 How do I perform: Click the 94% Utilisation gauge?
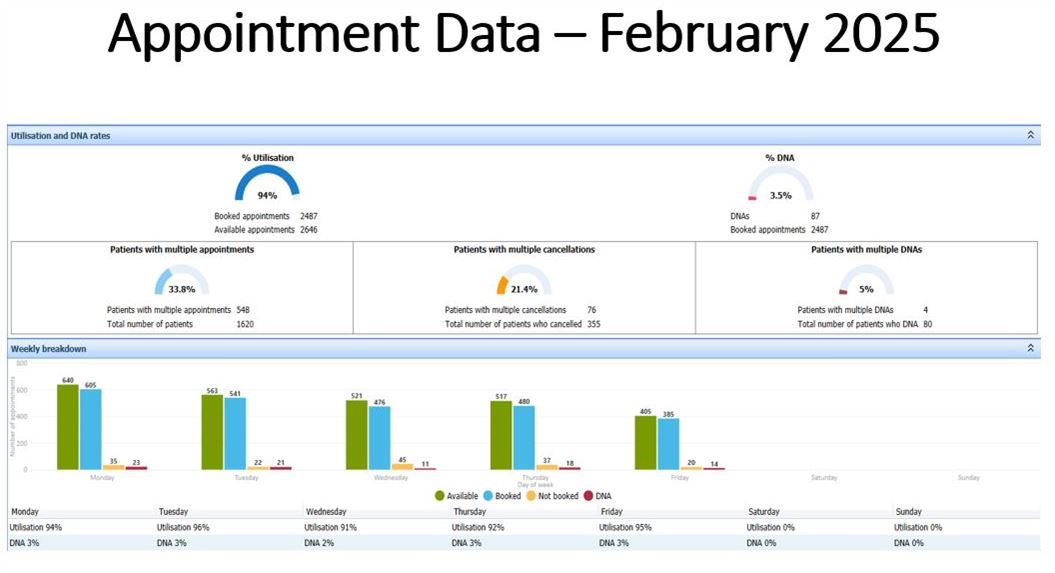pyautogui.click(x=267, y=184)
